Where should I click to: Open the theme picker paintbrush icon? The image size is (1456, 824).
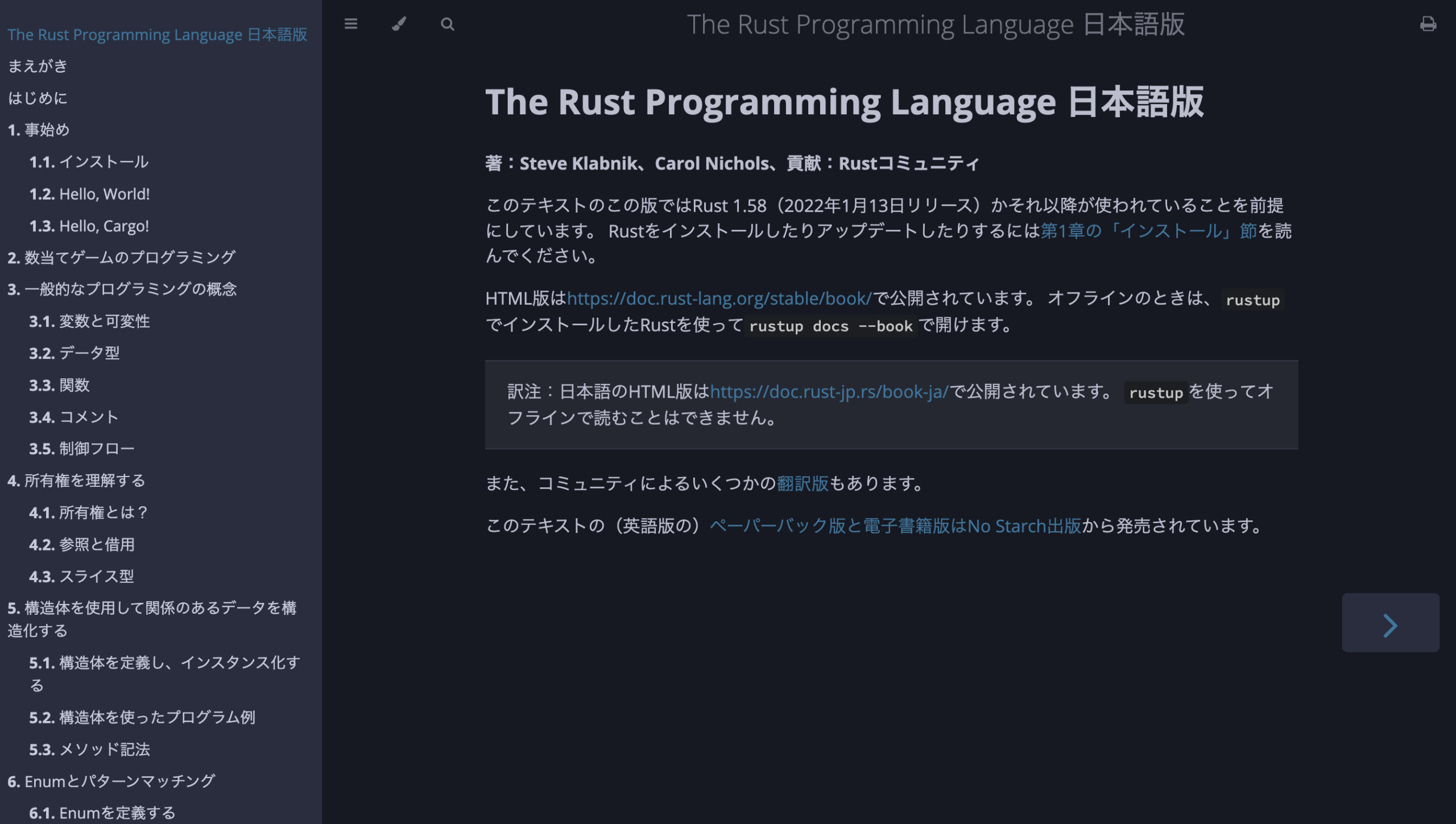399,24
